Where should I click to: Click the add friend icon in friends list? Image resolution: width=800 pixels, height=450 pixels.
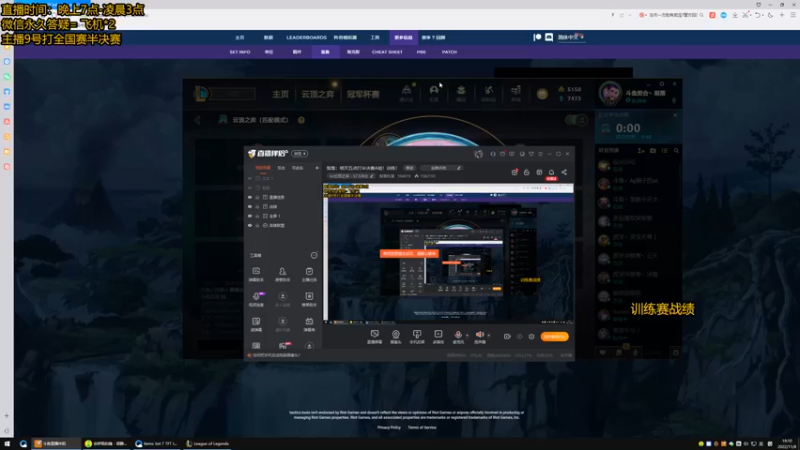coord(641,151)
